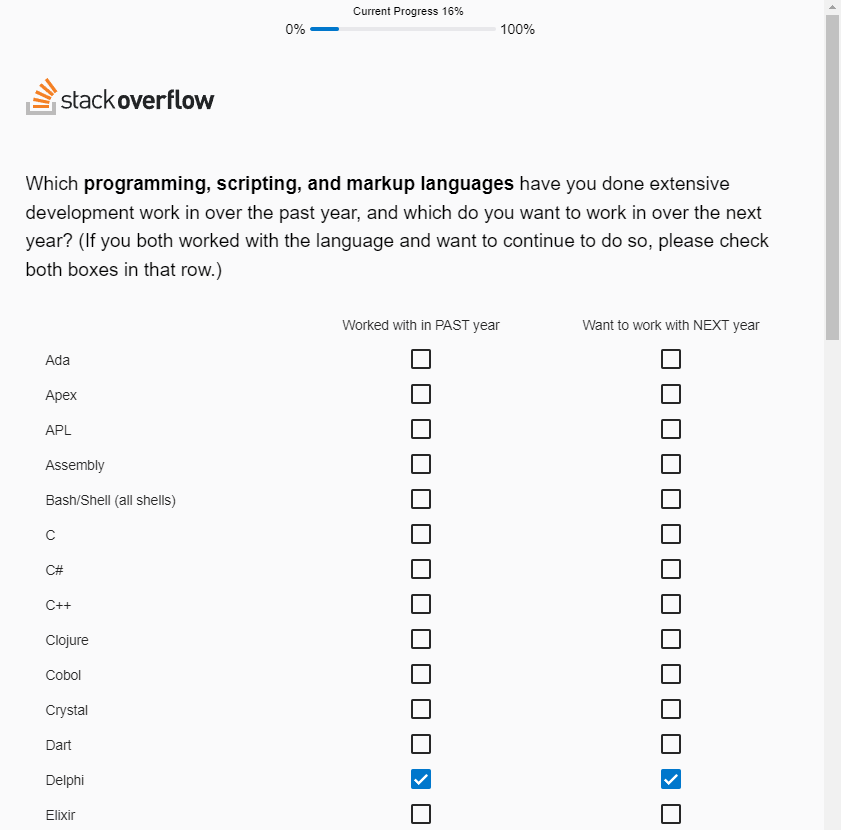Check Elixir for next year
Viewport: 841px width, 830px height.
(x=671, y=813)
